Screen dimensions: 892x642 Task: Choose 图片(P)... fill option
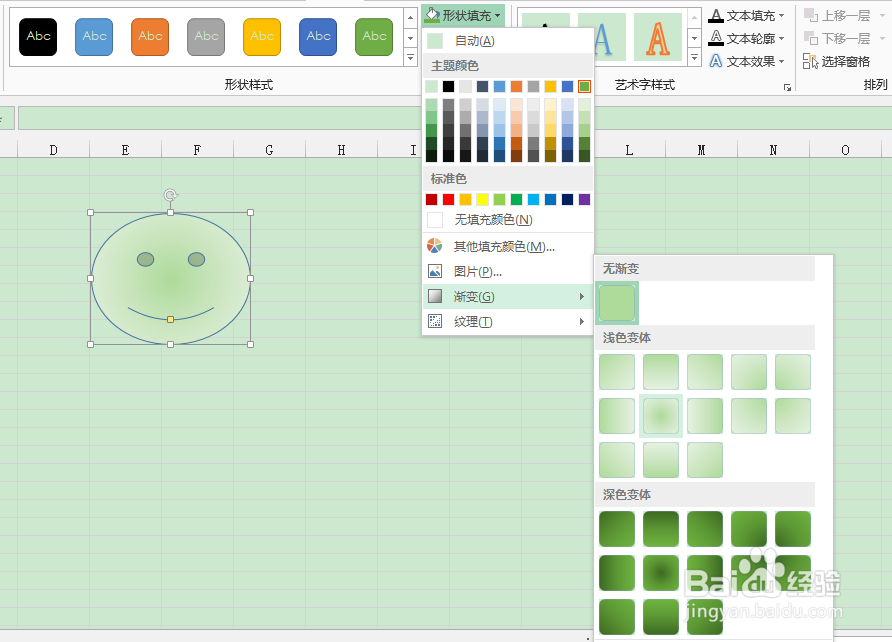click(x=507, y=271)
